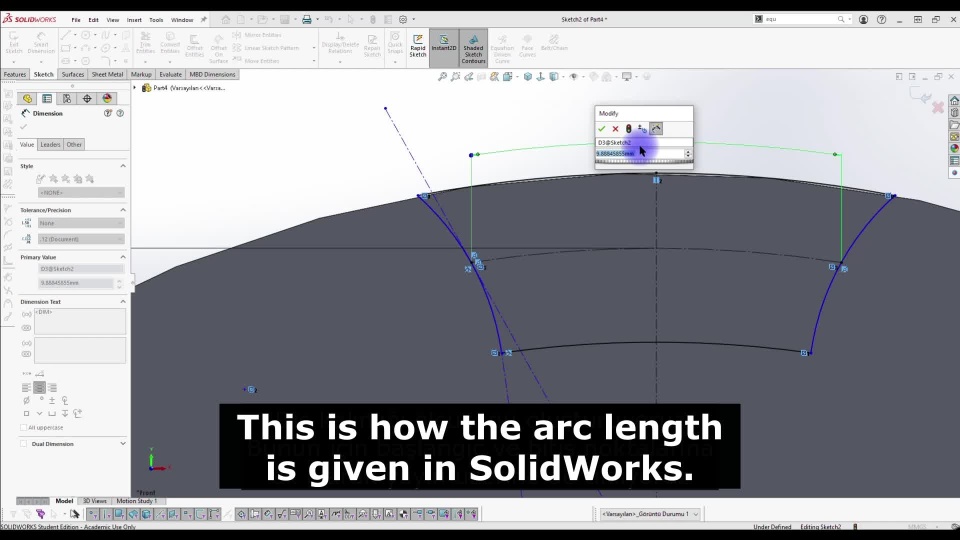
Task: Open the Insert menu
Action: [134, 20]
